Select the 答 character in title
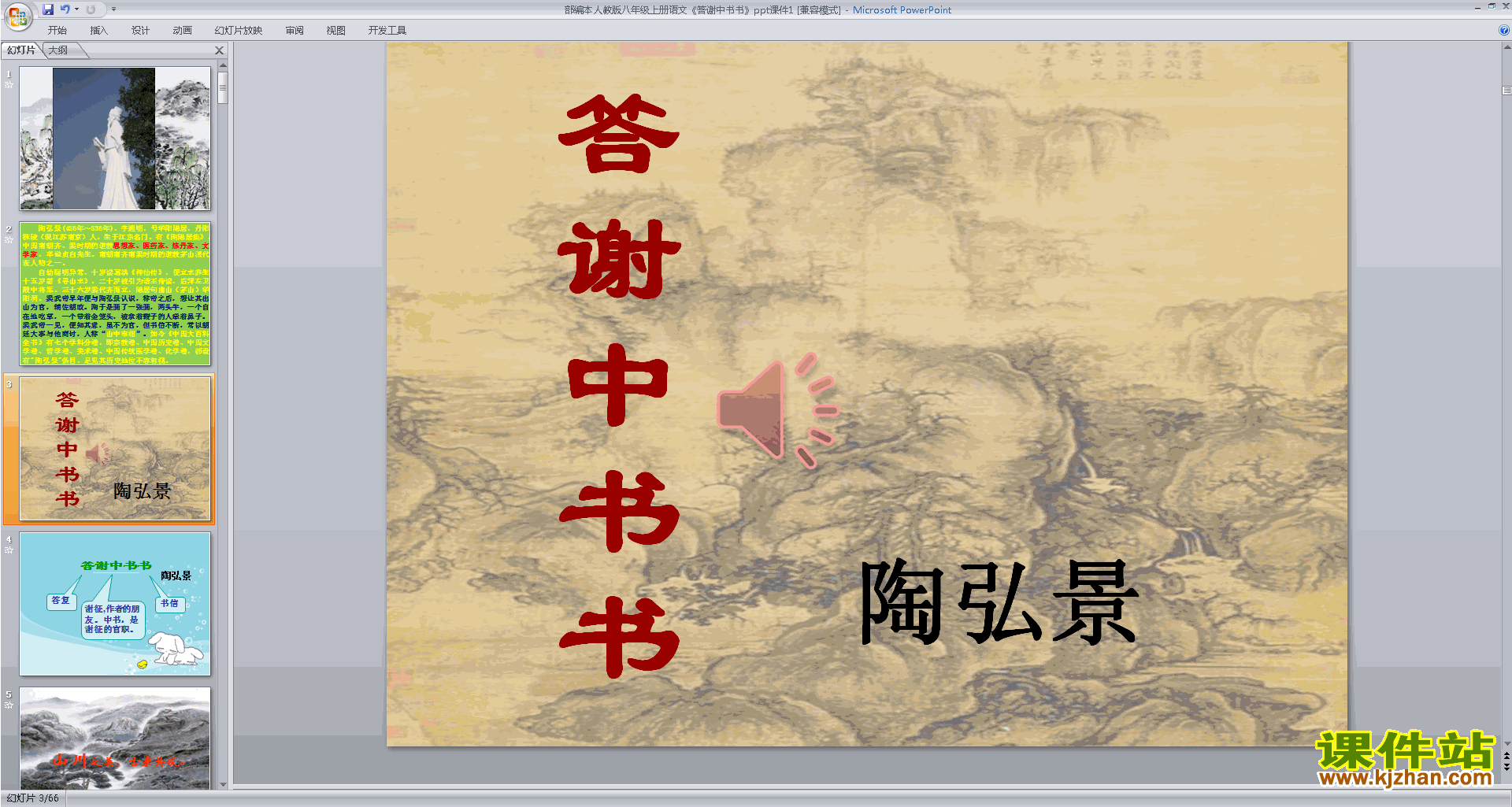 (620, 135)
